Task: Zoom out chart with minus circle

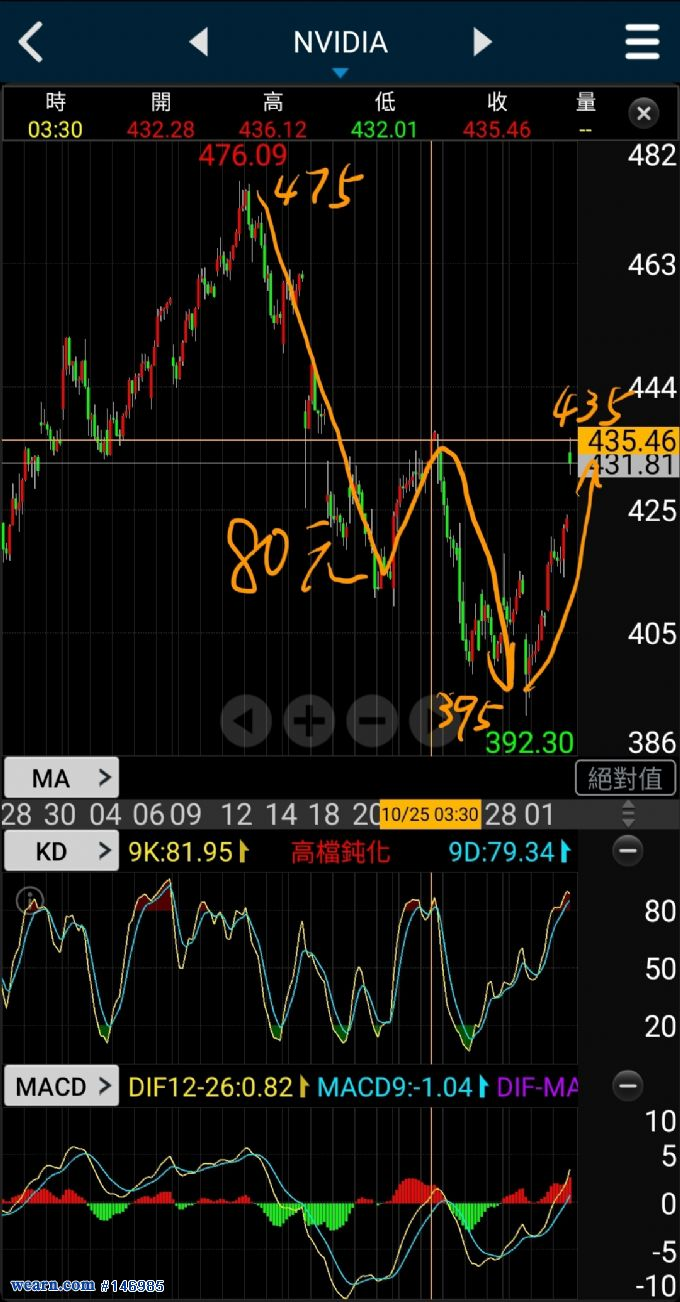Action: click(372, 719)
